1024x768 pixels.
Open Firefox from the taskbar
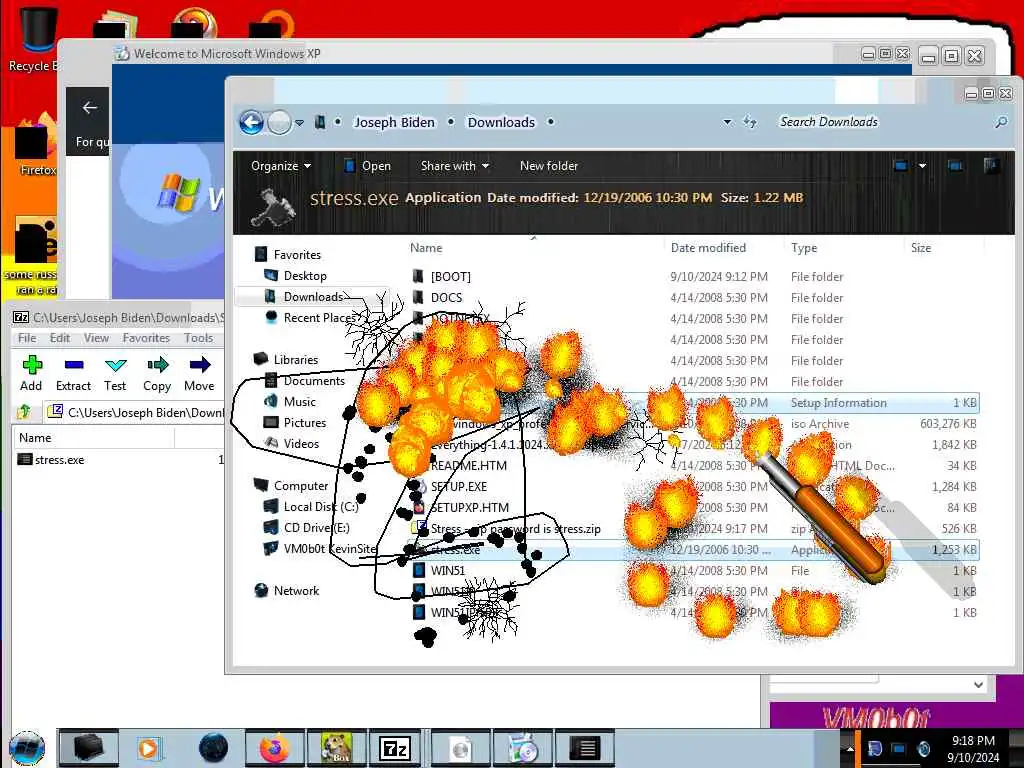coord(274,748)
